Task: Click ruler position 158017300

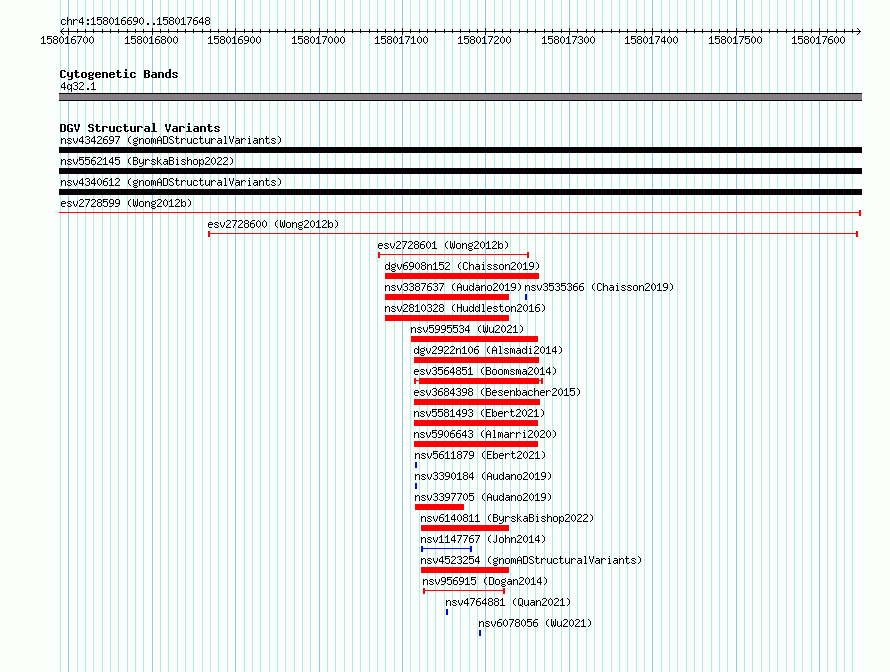Action: 568,40
